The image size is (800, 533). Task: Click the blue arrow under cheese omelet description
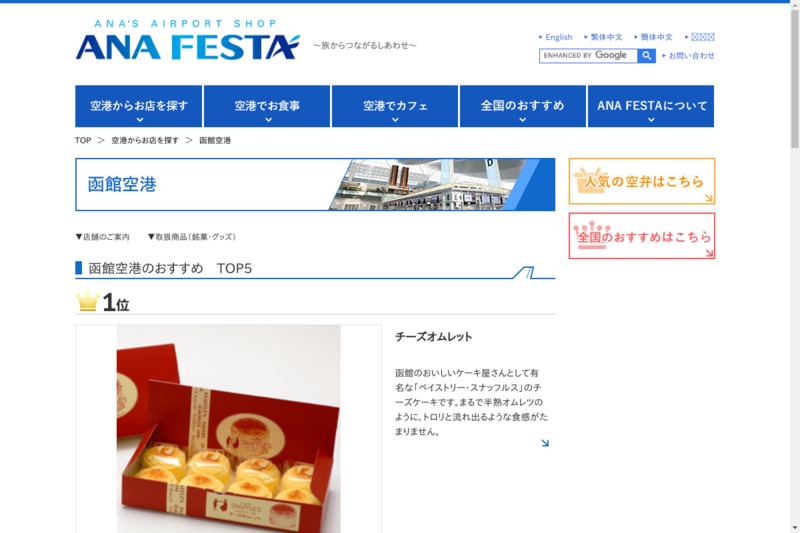coord(545,443)
